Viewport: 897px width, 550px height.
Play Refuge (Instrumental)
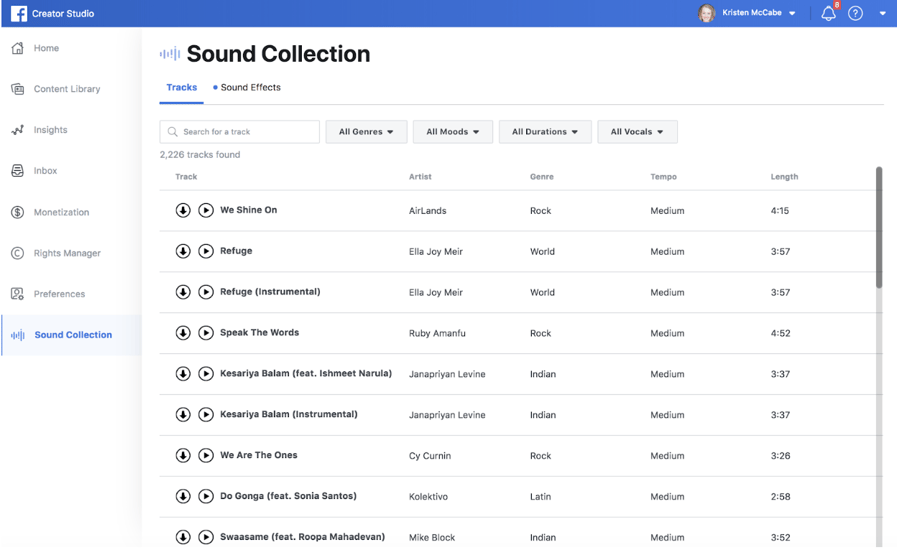pos(206,292)
